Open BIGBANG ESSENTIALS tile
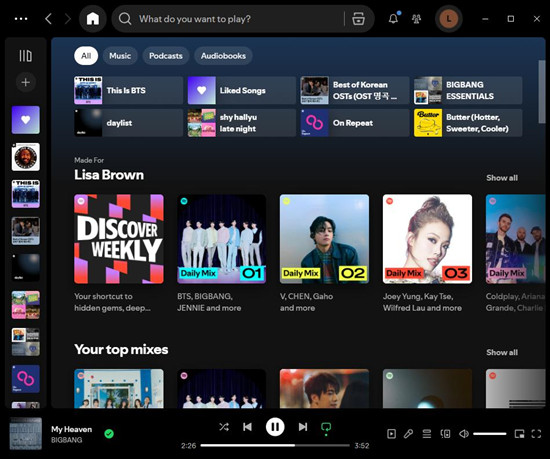This screenshot has width=550, height=459. point(468,90)
